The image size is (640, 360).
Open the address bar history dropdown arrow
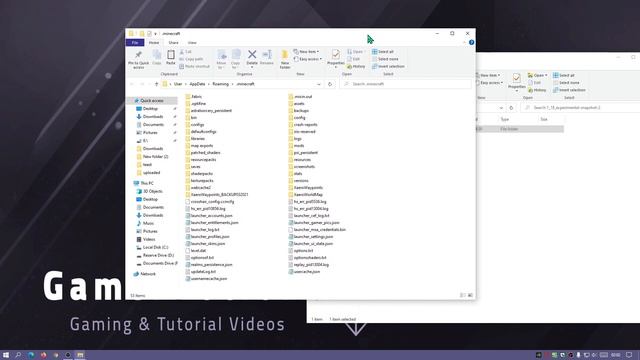pos(319,84)
